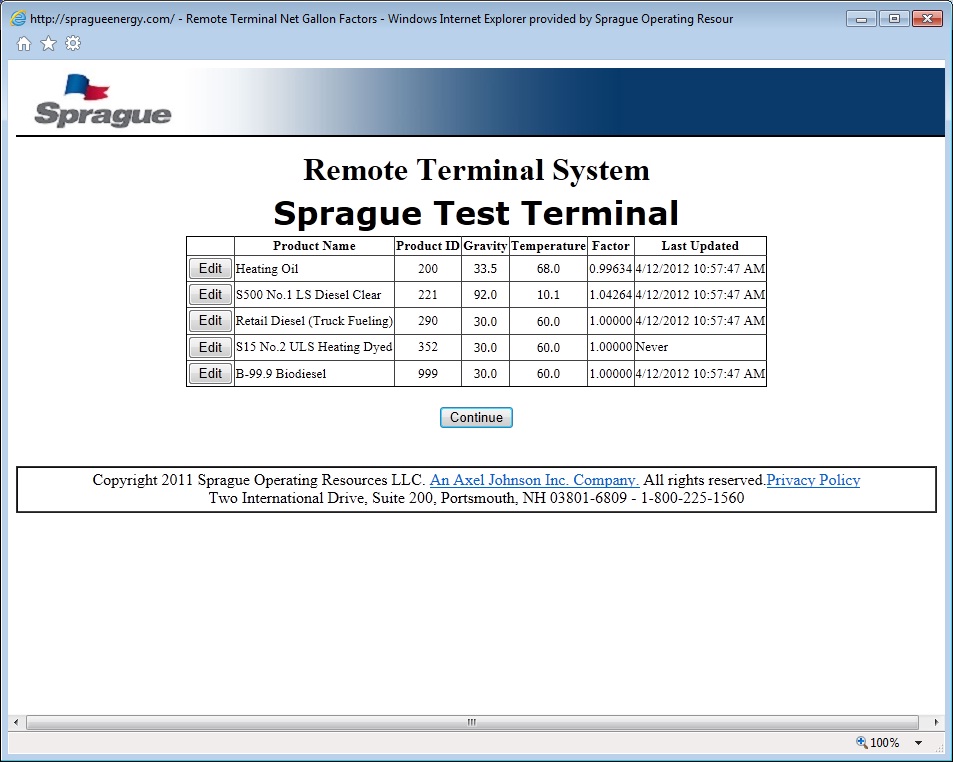The width and height of the screenshot is (953, 762).
Task: Click the S500 No.1 LS Diesel Clear name
Action: tap(308, 295)
